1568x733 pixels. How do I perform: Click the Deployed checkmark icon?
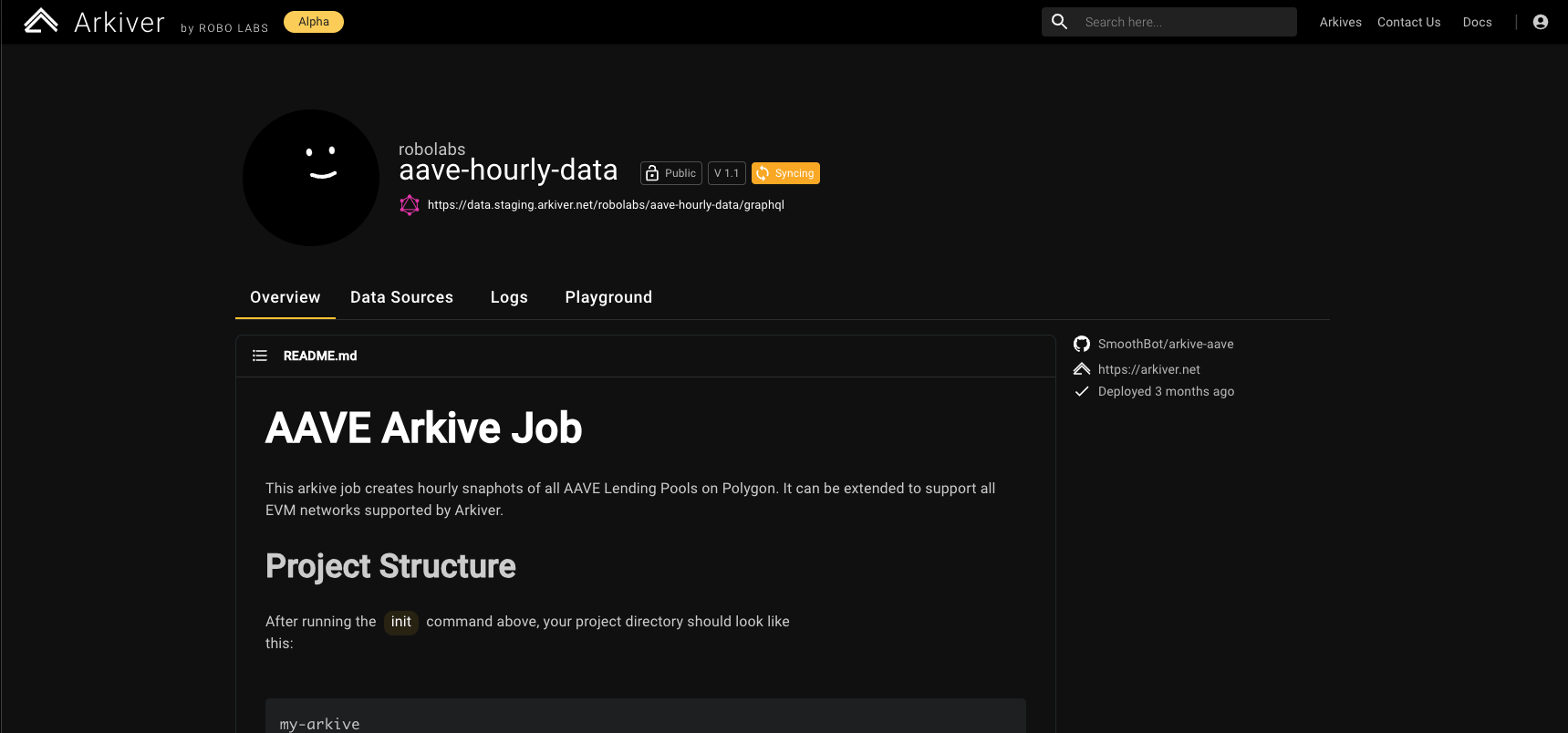coord(1082,391)
